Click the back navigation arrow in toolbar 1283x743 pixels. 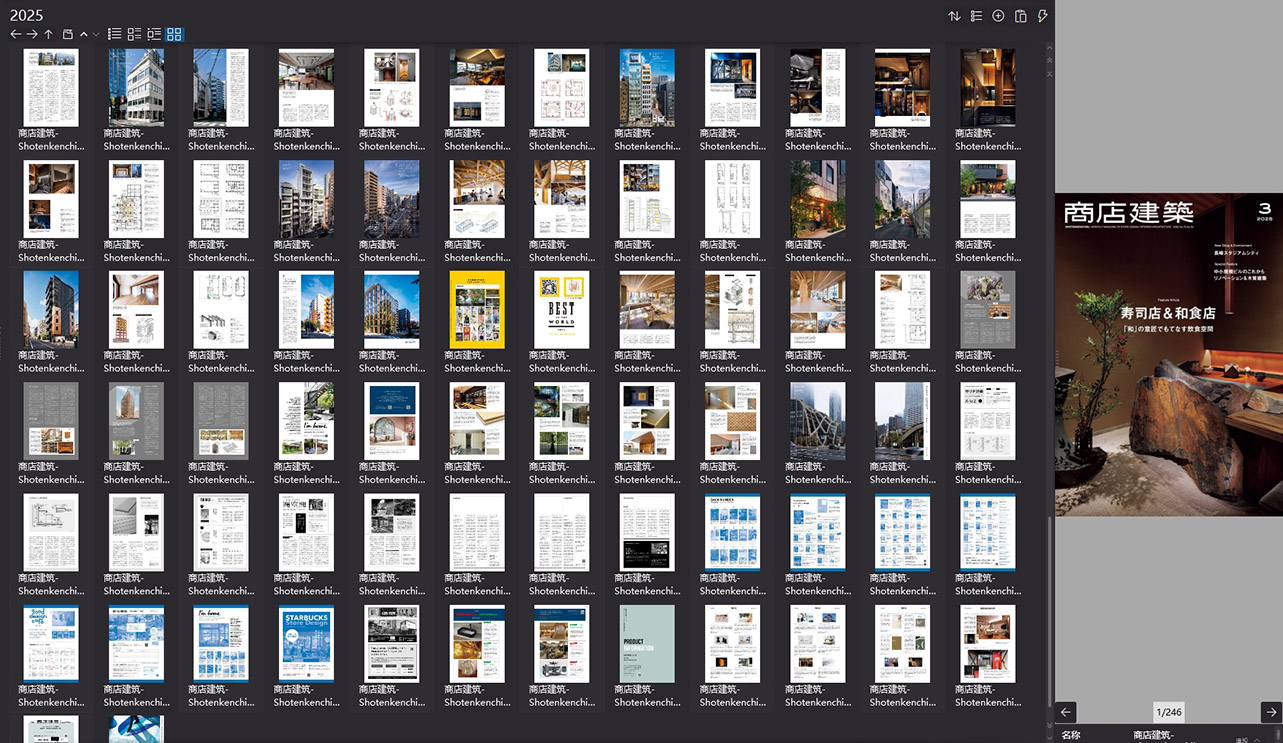(x=15, y=34)
